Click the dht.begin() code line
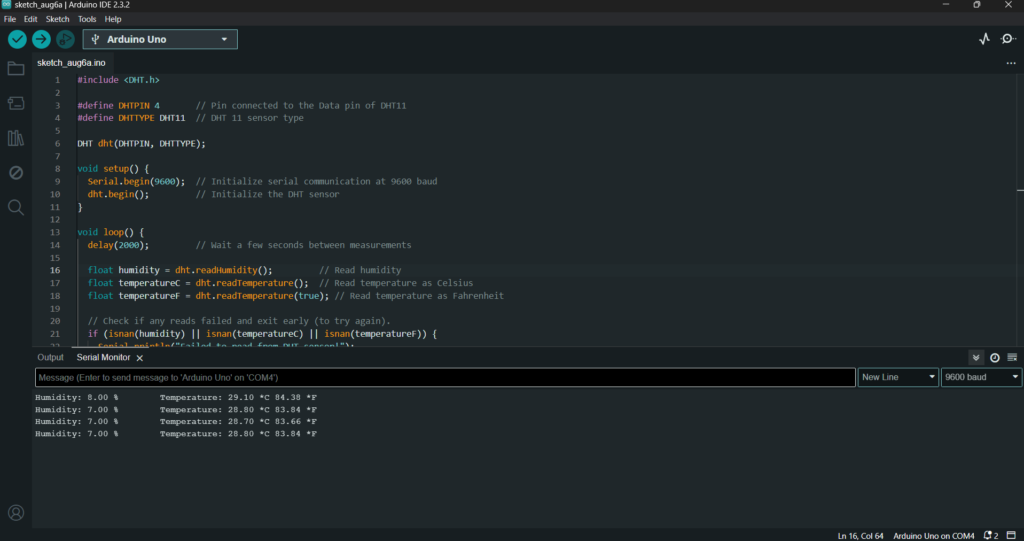 tap(118, 194)
